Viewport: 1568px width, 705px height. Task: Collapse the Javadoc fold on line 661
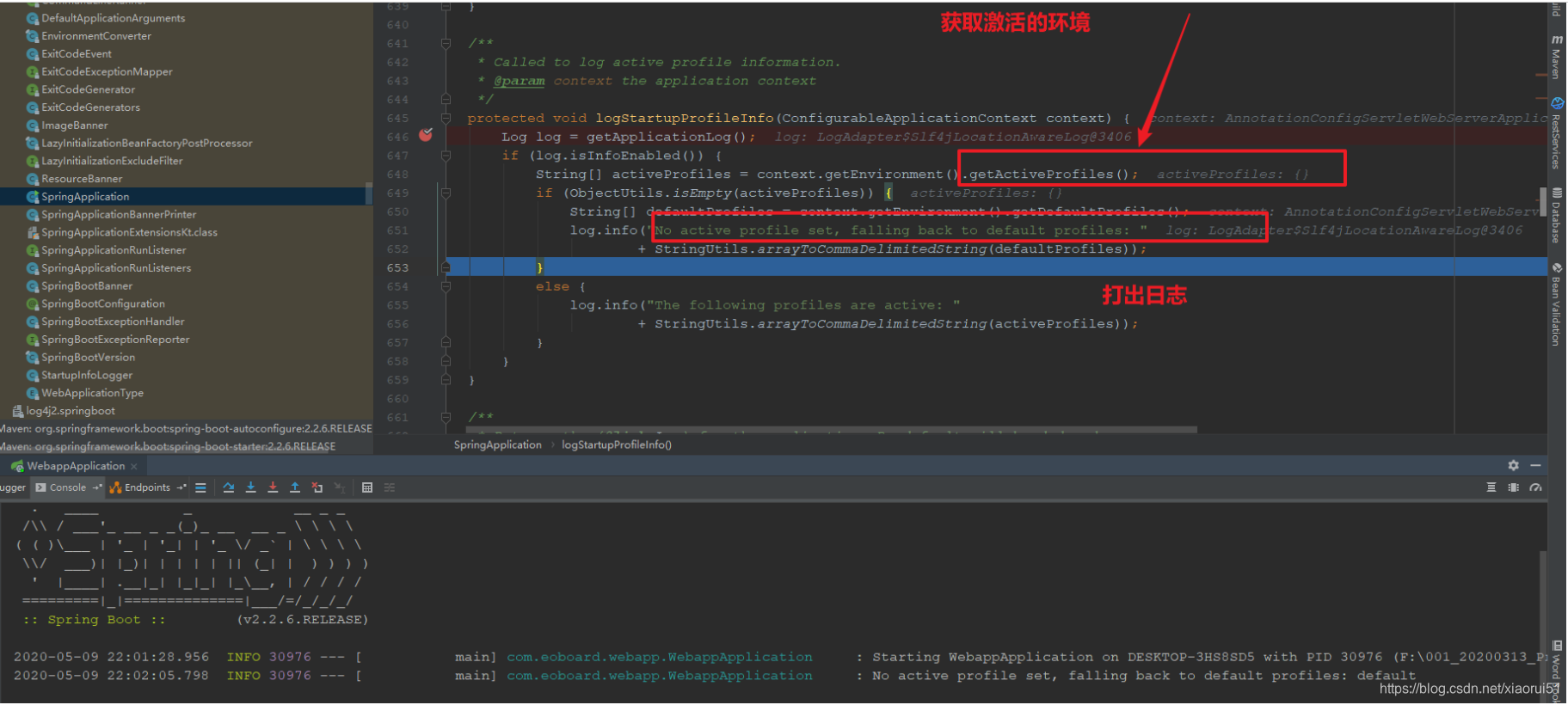[x=446, y=418]
